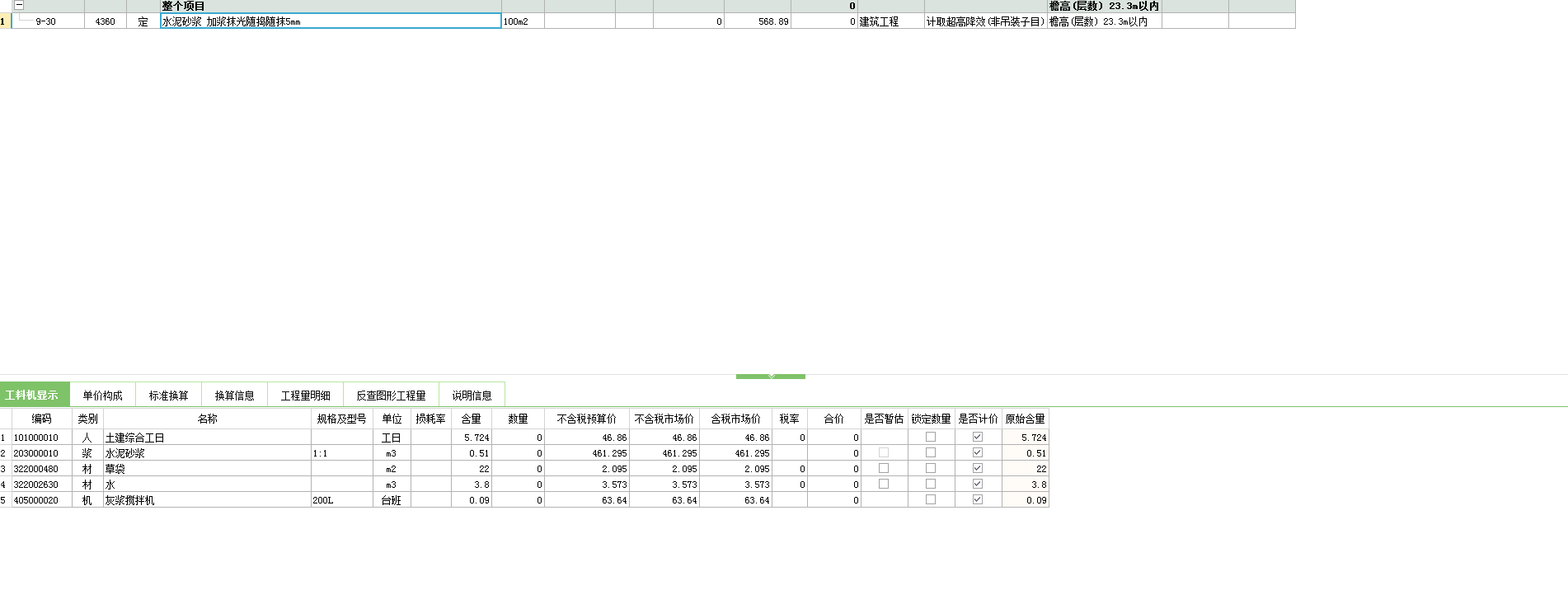Click the 编码 column header
Viewport: 1568px width, 604px height.
pyautogui.click(x=41, y=419)
